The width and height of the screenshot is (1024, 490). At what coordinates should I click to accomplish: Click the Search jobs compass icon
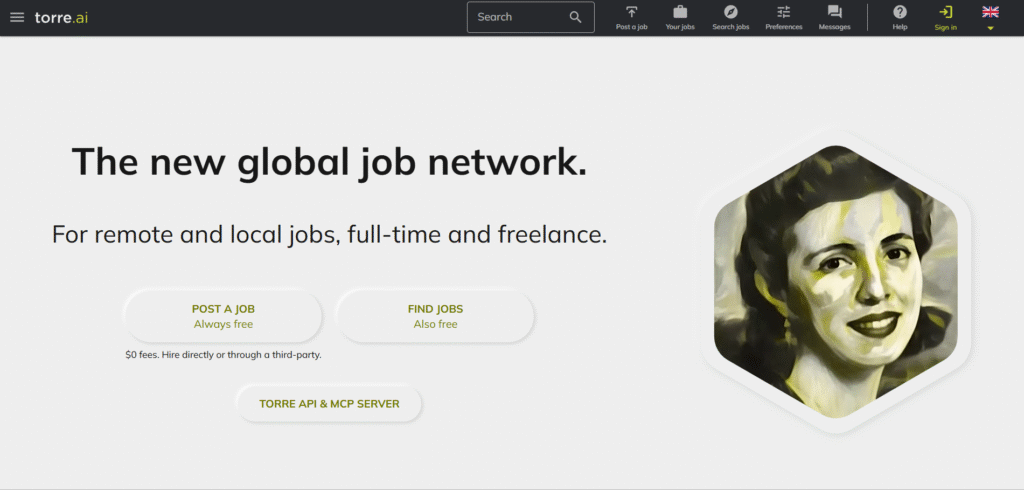(730, 12)
